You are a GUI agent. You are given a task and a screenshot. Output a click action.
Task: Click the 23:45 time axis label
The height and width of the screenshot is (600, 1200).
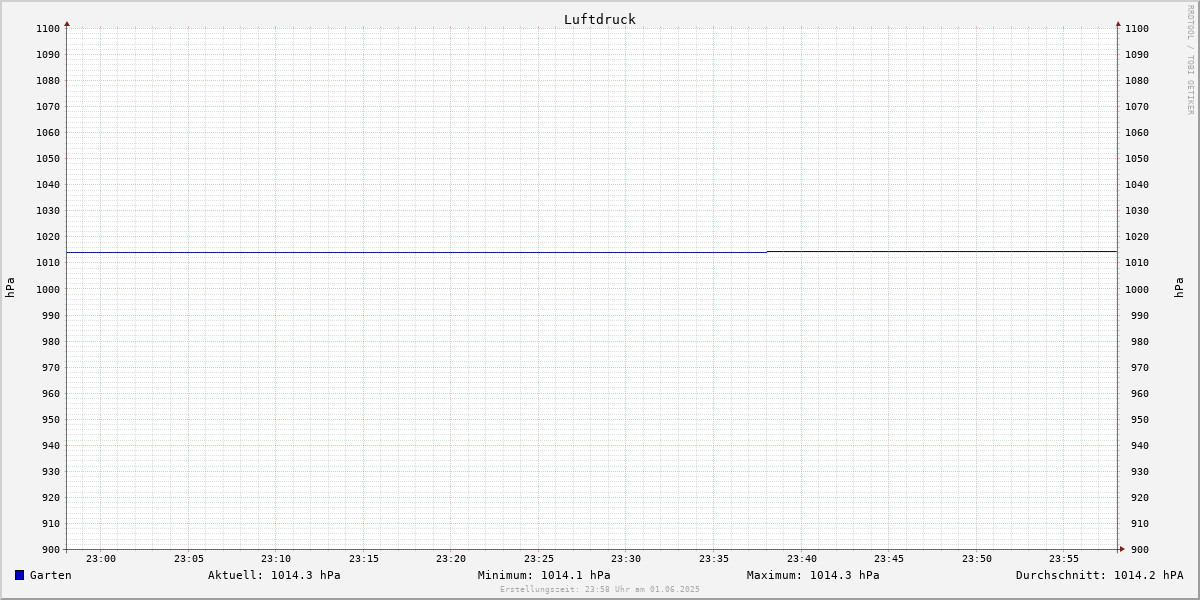(889, 559)
